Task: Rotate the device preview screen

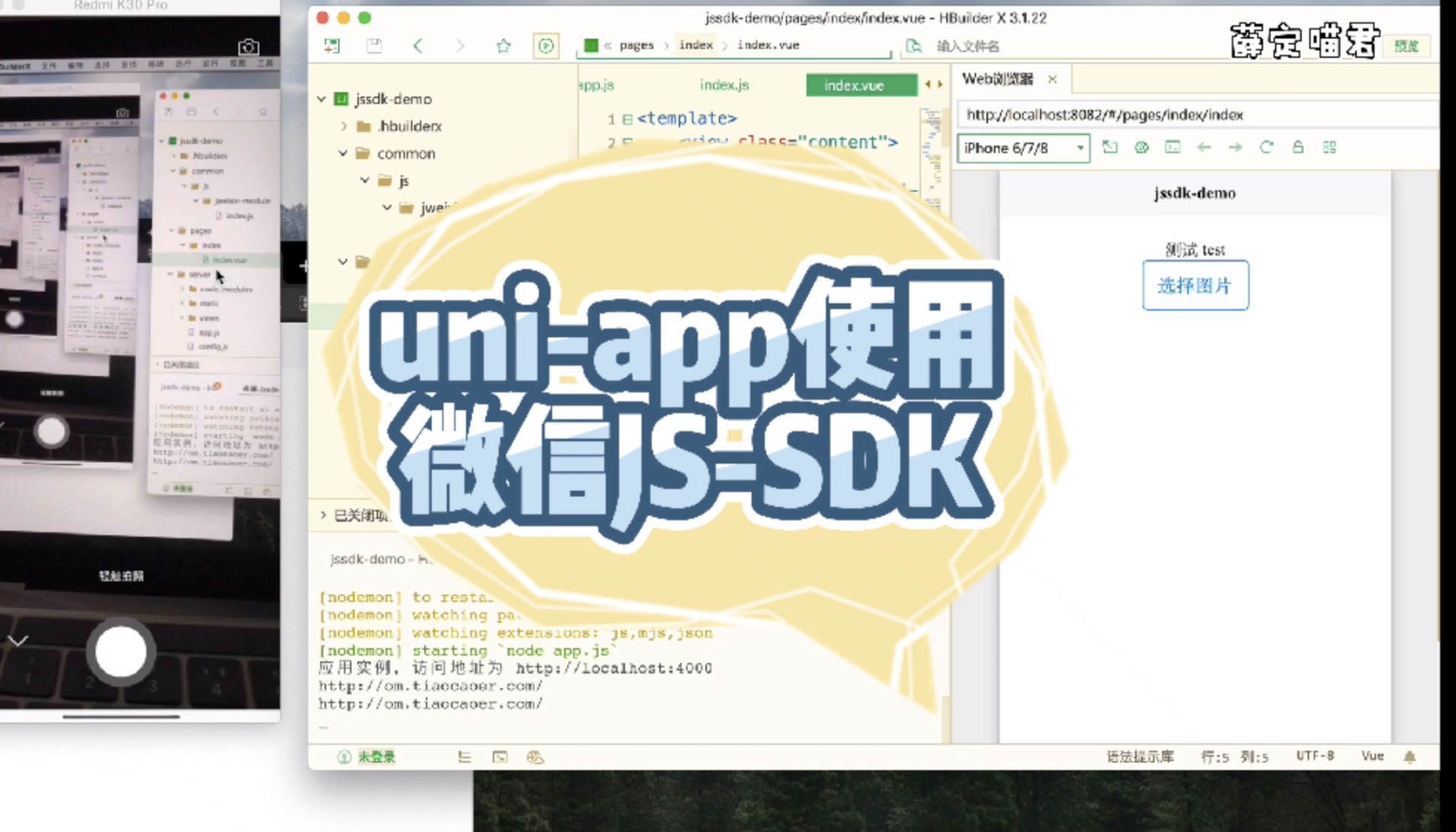Action: pos(1110,148)
